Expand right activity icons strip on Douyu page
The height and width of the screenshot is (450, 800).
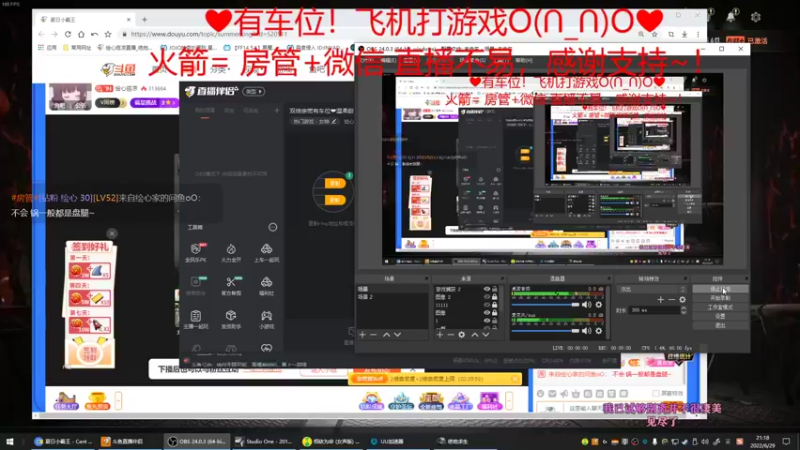509,401
